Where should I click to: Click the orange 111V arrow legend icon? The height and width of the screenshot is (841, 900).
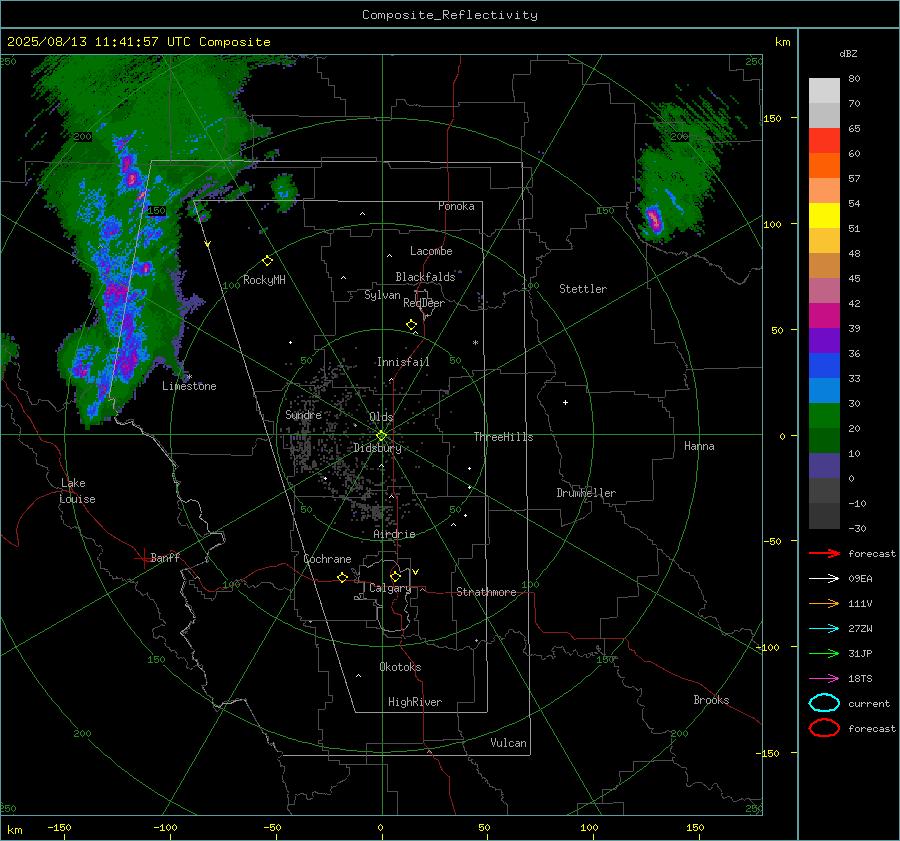coord(824,603)
